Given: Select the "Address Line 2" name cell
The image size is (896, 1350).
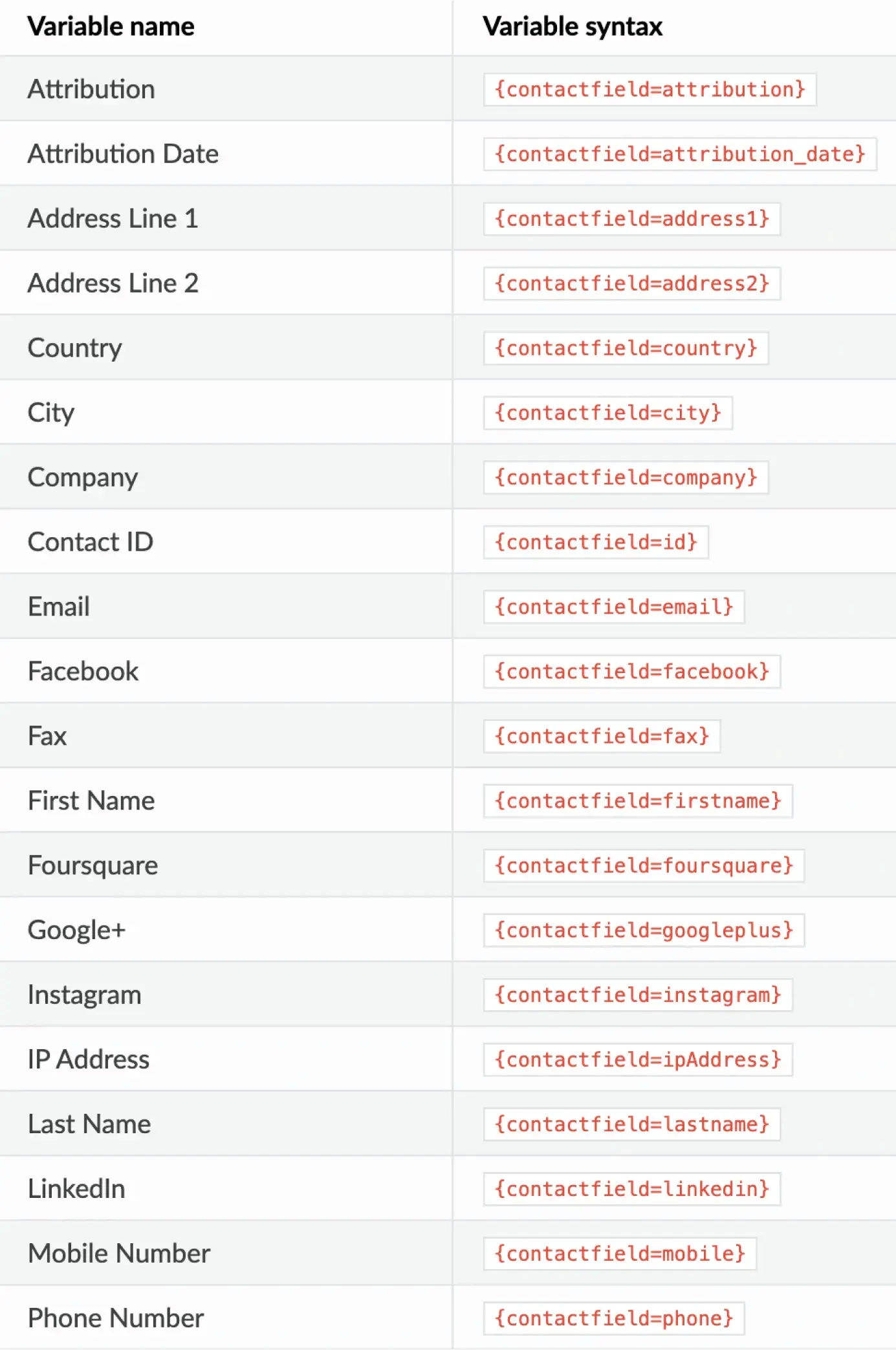Looking at the screenshot, I should pyautogui.click(x=113, y=283).
